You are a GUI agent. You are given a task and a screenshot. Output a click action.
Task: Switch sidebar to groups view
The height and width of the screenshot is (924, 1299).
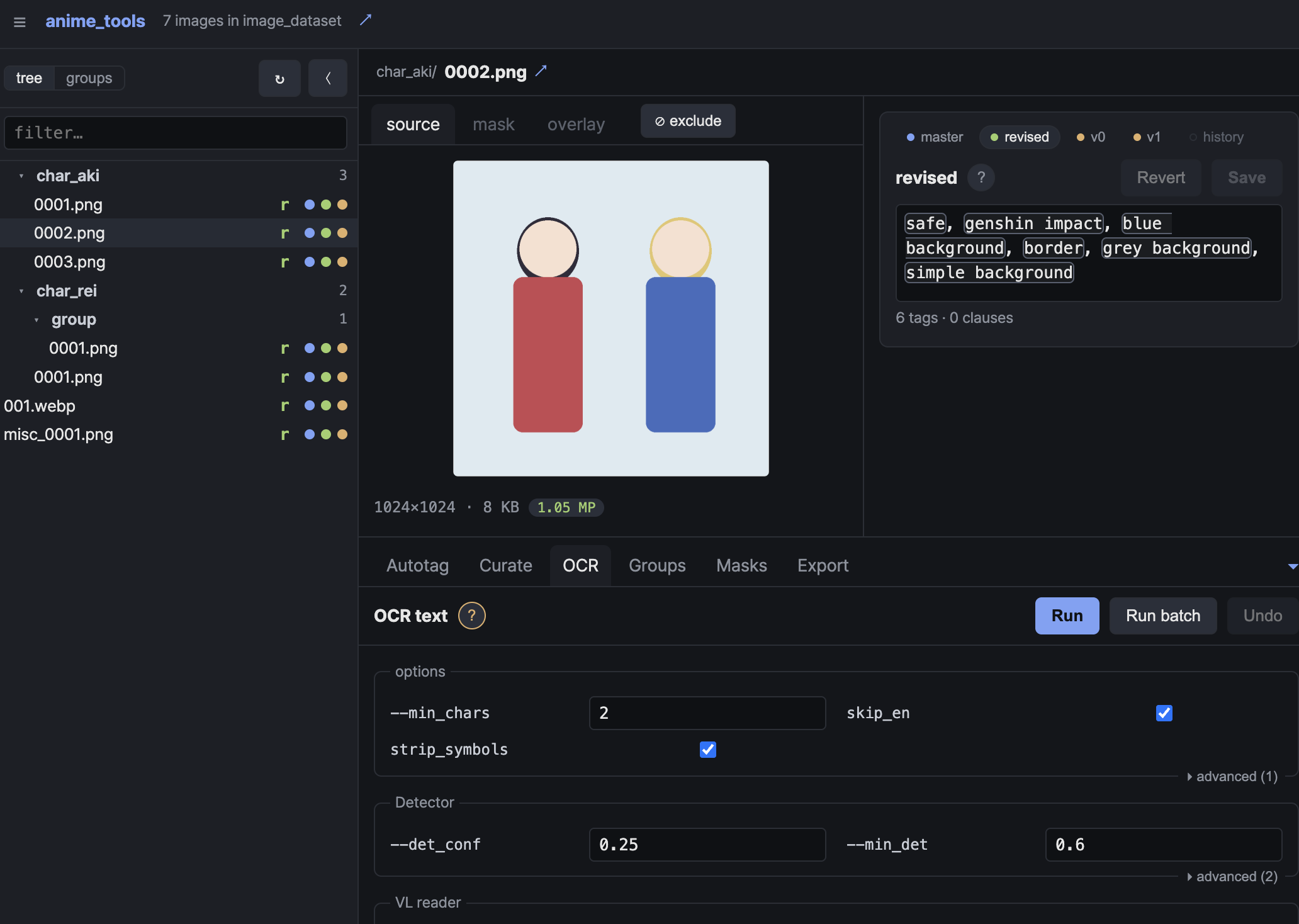[x=89, y=78]
